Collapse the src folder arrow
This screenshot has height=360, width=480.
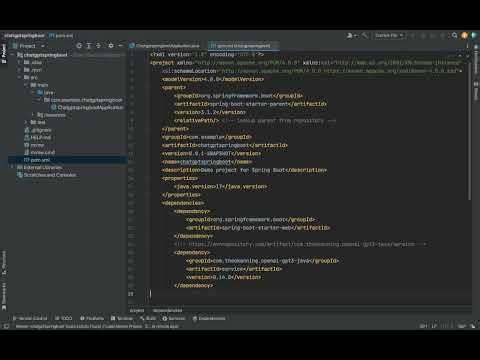click(x=19, y=77)
